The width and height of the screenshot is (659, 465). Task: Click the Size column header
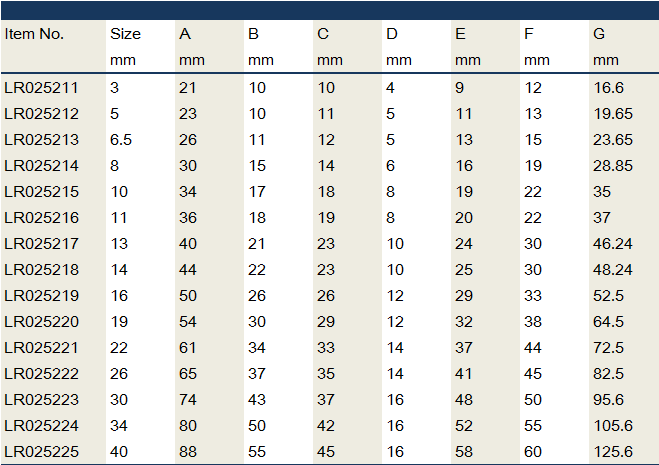coord(125,34)
